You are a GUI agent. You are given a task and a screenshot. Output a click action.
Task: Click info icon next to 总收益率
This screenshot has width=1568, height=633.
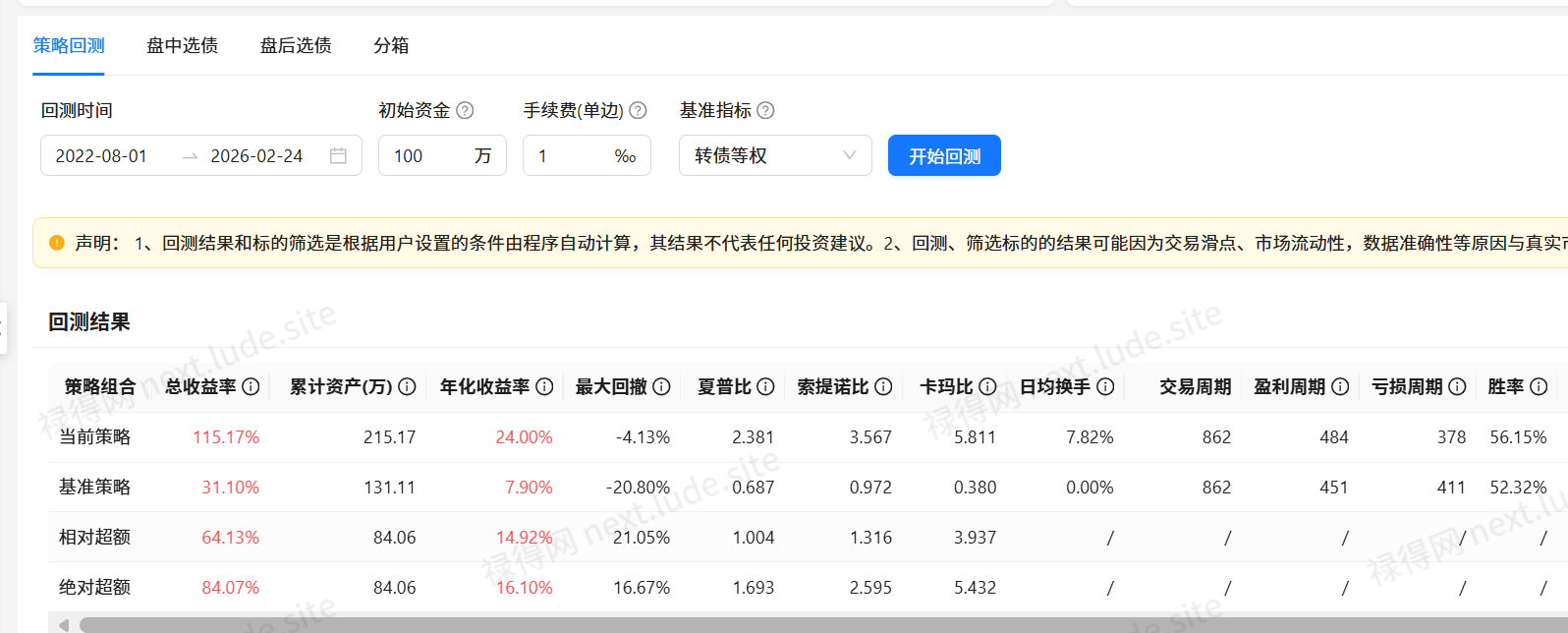(251, 387)
